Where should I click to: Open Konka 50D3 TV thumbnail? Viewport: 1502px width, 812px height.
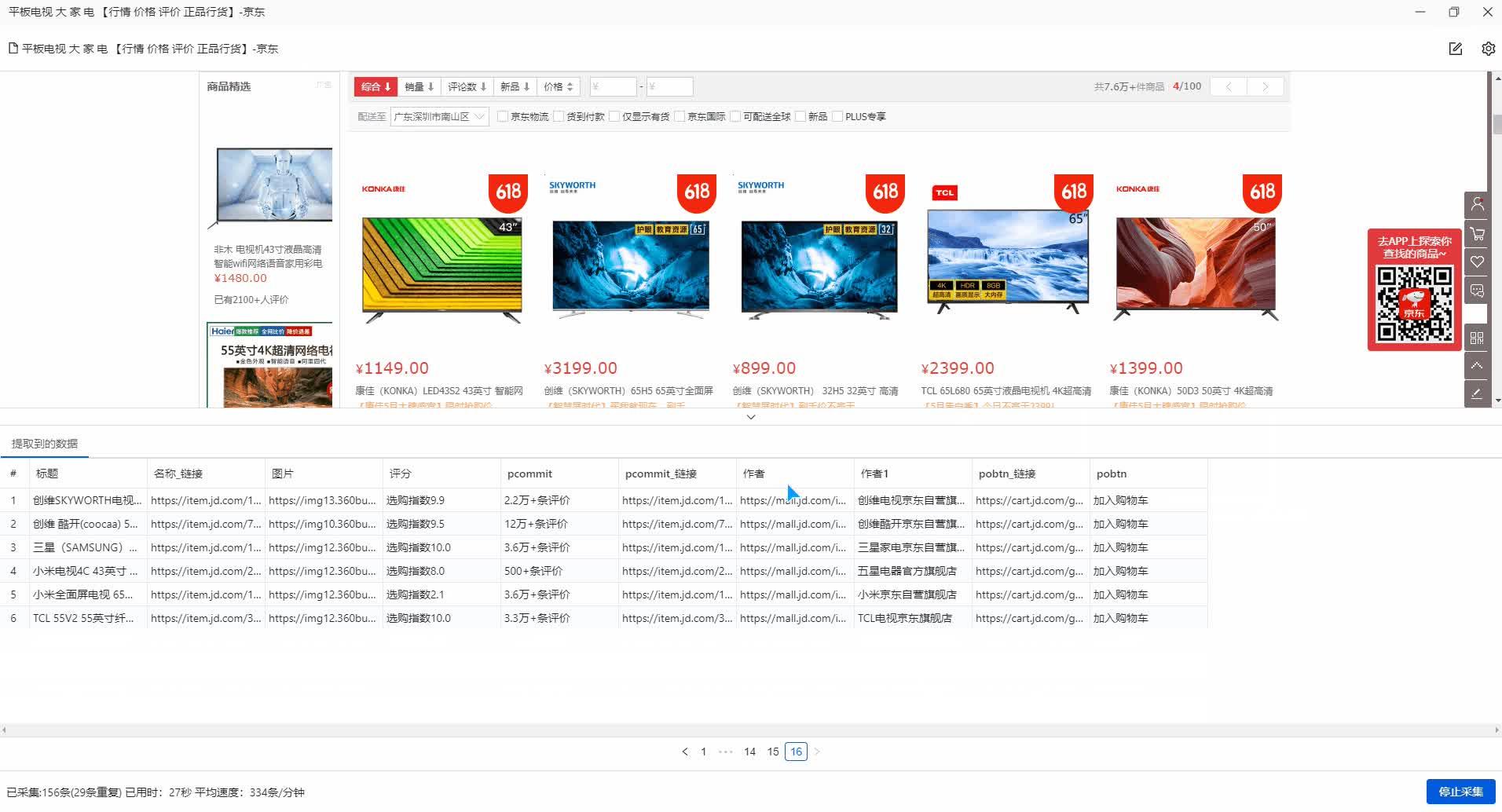coord(1196,269)
